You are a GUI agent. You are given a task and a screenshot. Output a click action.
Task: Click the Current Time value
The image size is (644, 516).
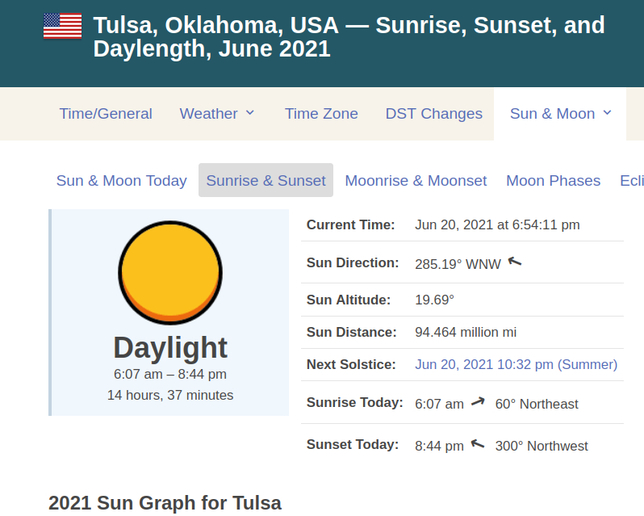pos(497,225)
